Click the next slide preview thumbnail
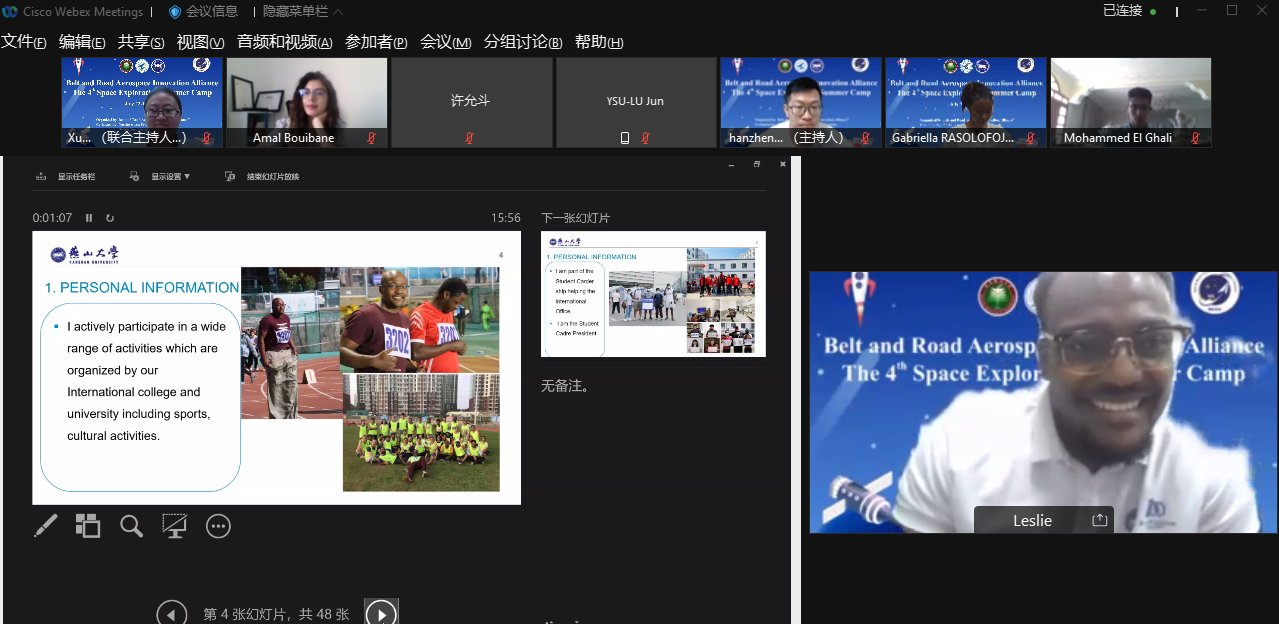The height and width of the screenshot is (624, 1279). pyautogui.click(x=653, y=294)
